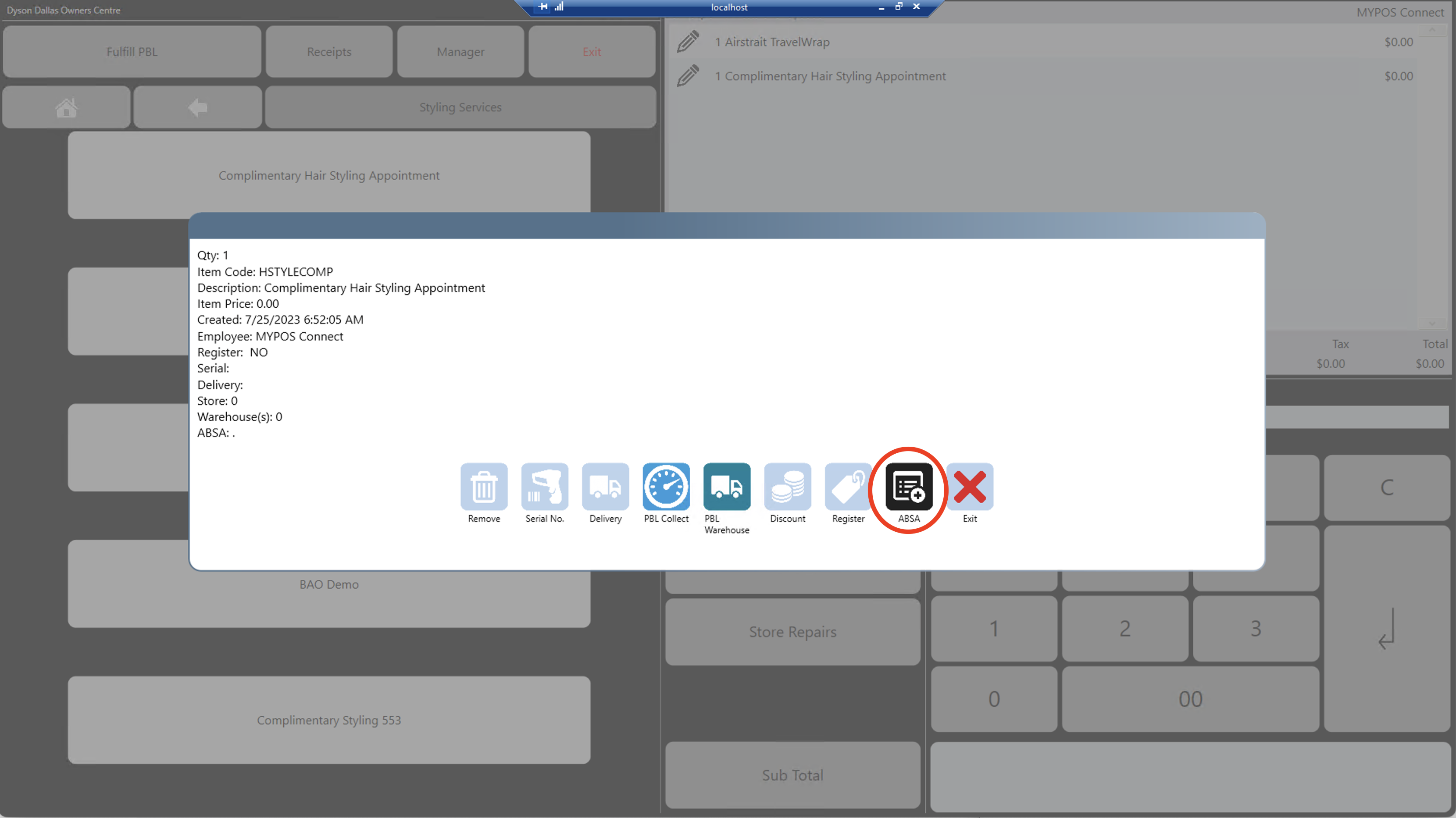The image size is (1456, 818).
Task: Click the Register tag icon
Action: [848, 487]
